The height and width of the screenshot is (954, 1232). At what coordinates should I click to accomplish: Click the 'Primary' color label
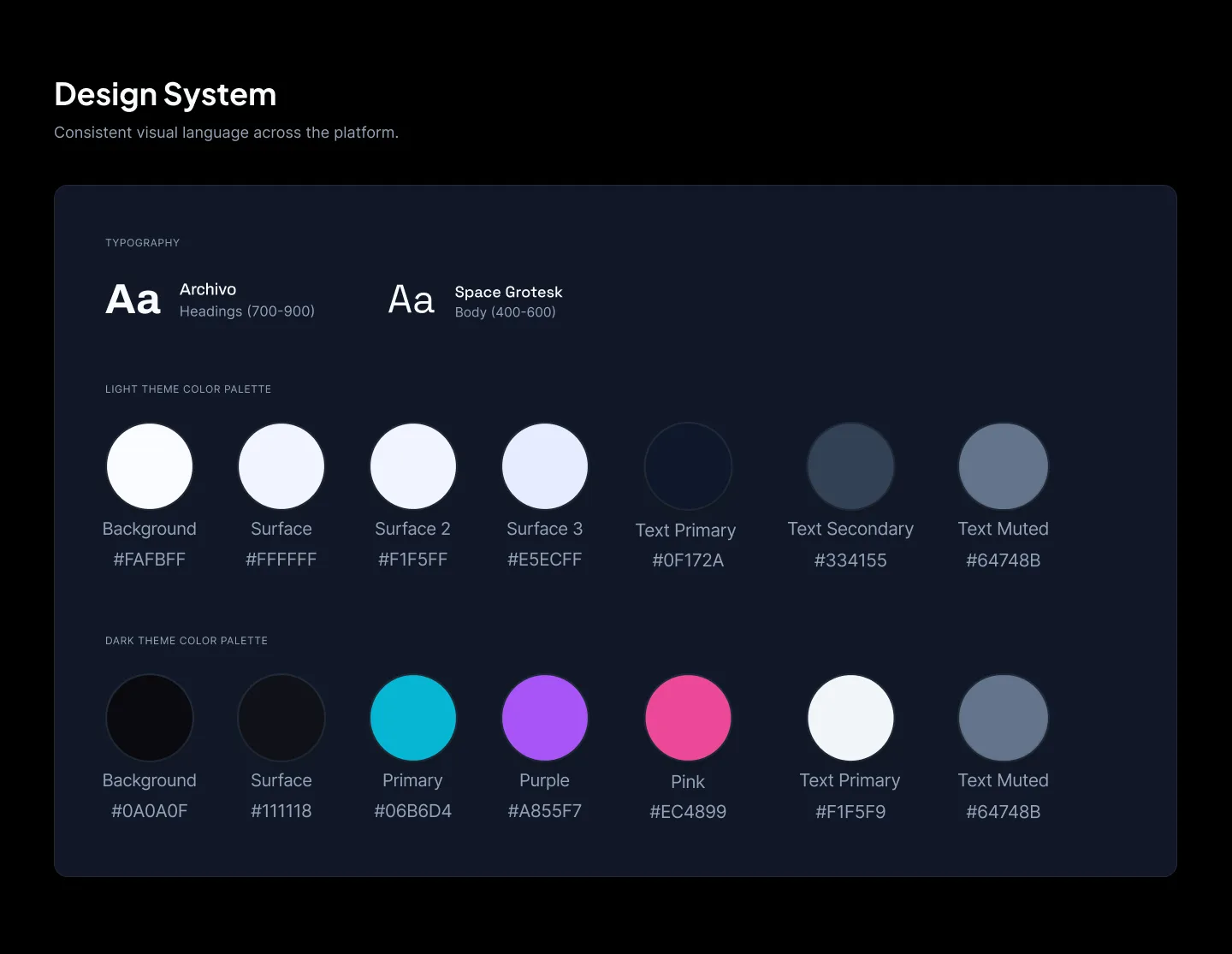[x=413, y=780]
